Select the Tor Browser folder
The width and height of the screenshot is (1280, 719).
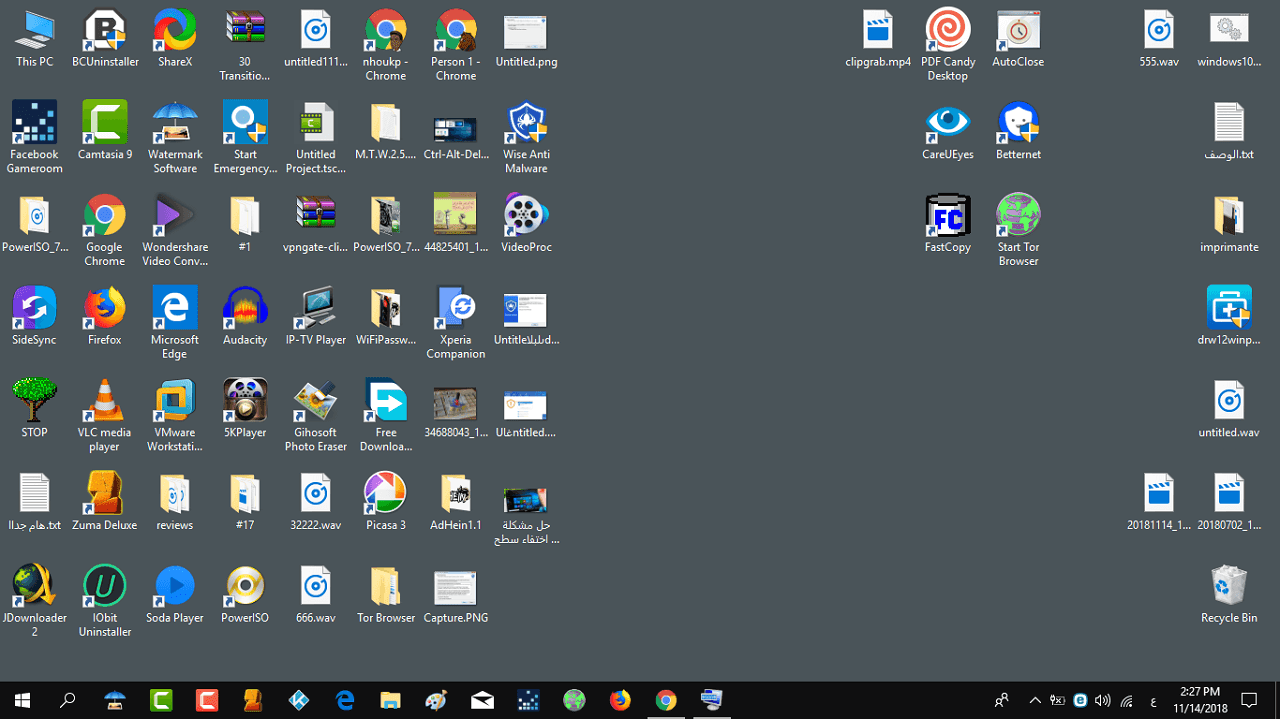pos(386,596)
